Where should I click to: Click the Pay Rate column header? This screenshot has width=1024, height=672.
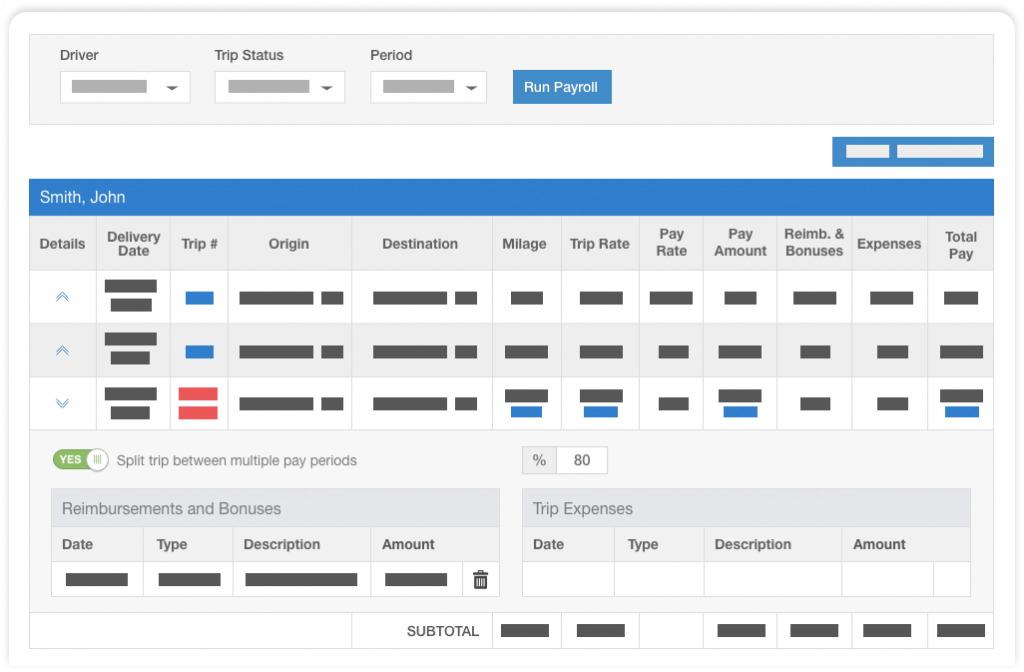pyautogui.click(x=671, y=242)
